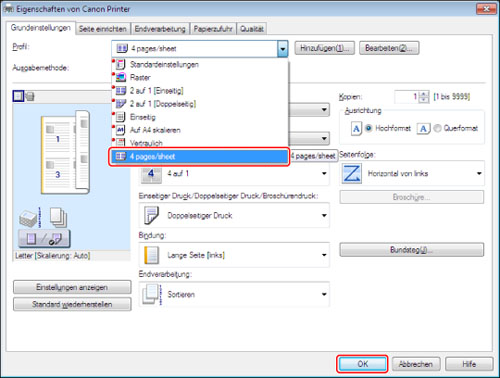This screenshot has width=500, height=378.
Task: Open the Qualität tab
Action: [252, 29]
